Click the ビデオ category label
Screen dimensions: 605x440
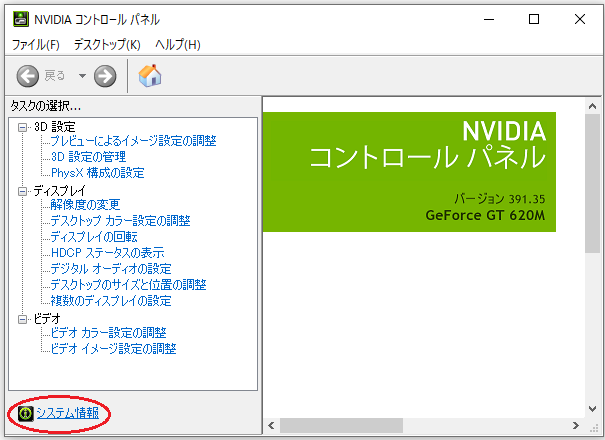tap(47, 319)
